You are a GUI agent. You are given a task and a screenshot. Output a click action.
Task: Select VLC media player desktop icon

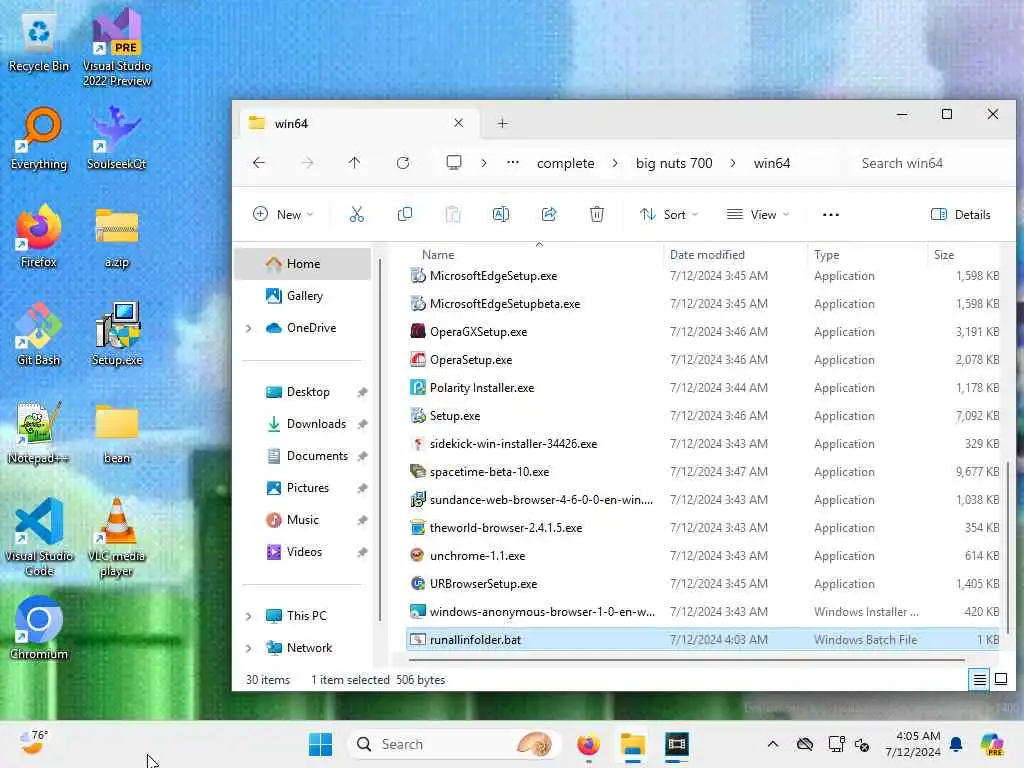click(x=117, y=538)
